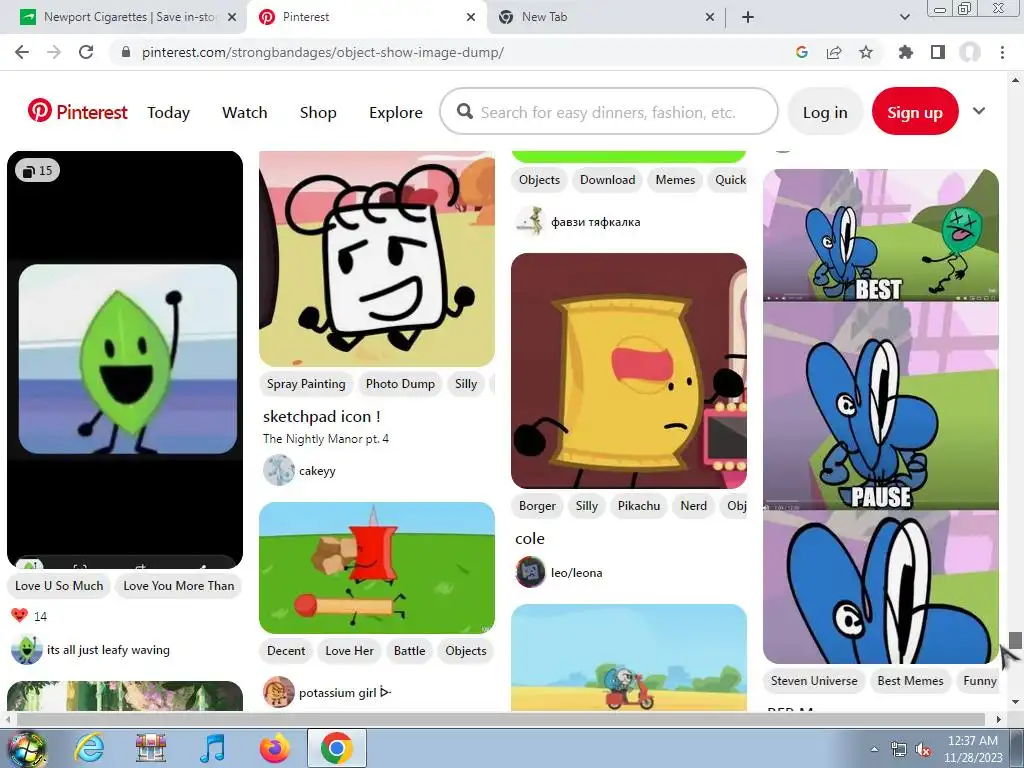Viewport: 1024px width, 768px height.
Task: Click the share page icon
Action: pos(834,52)
